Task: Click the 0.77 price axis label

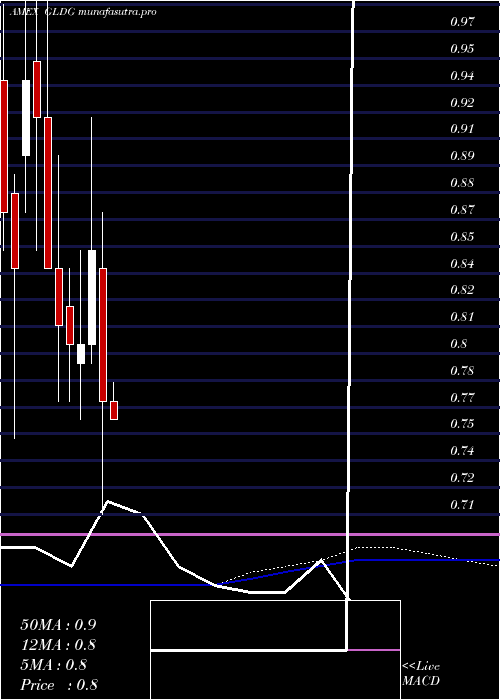Action: click(x=462, y=397)
